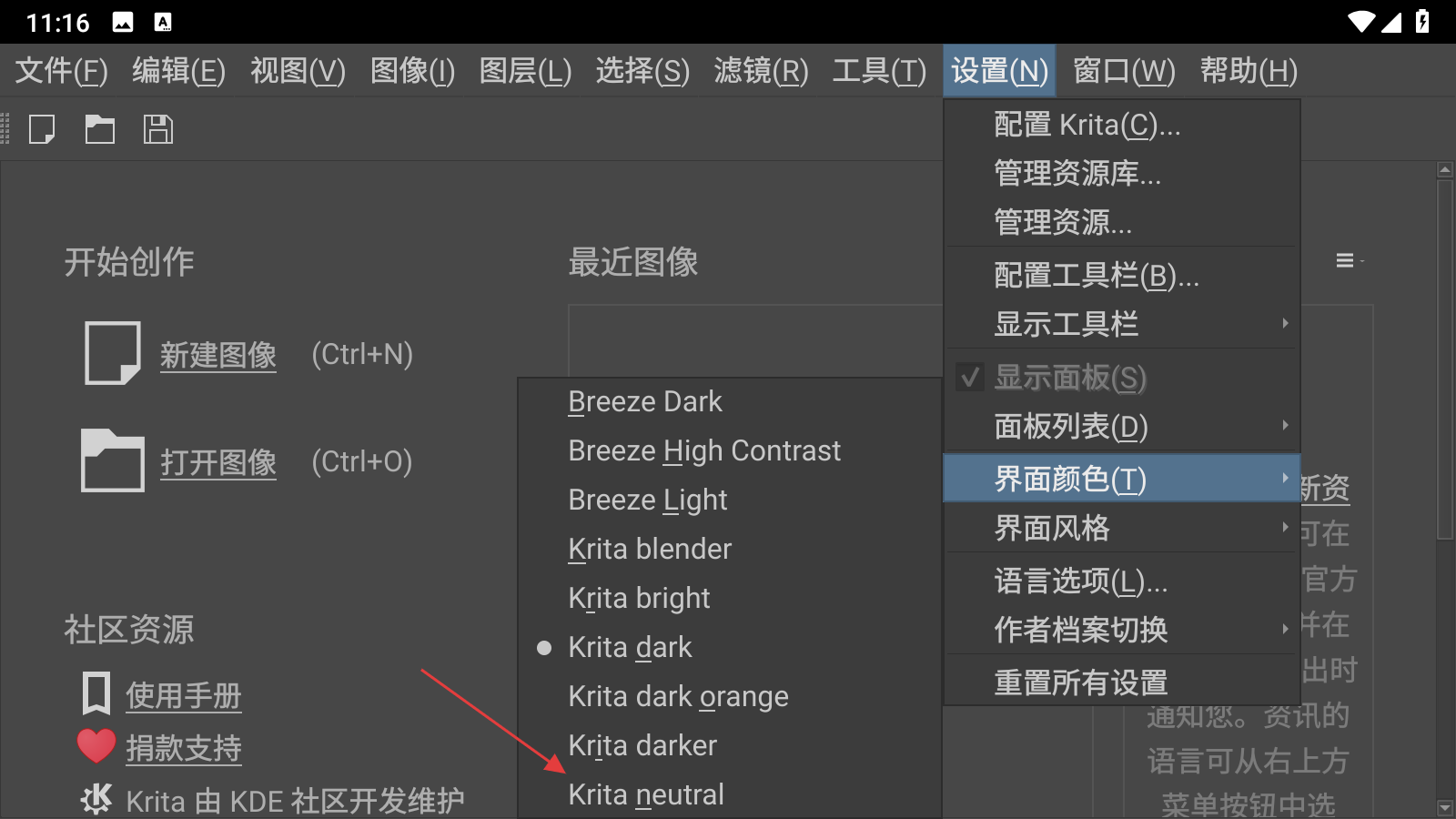
Task: Click the 捐款支持 link
Action: click(184, 748)
